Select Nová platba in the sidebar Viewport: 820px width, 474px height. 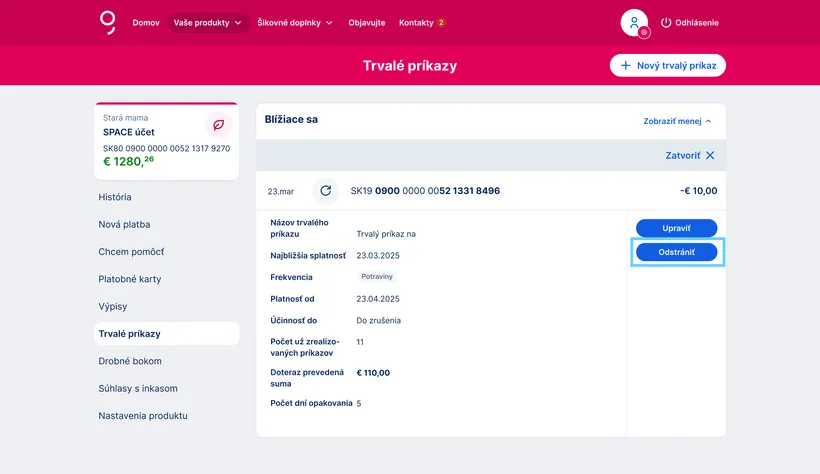tap(124, 224)
